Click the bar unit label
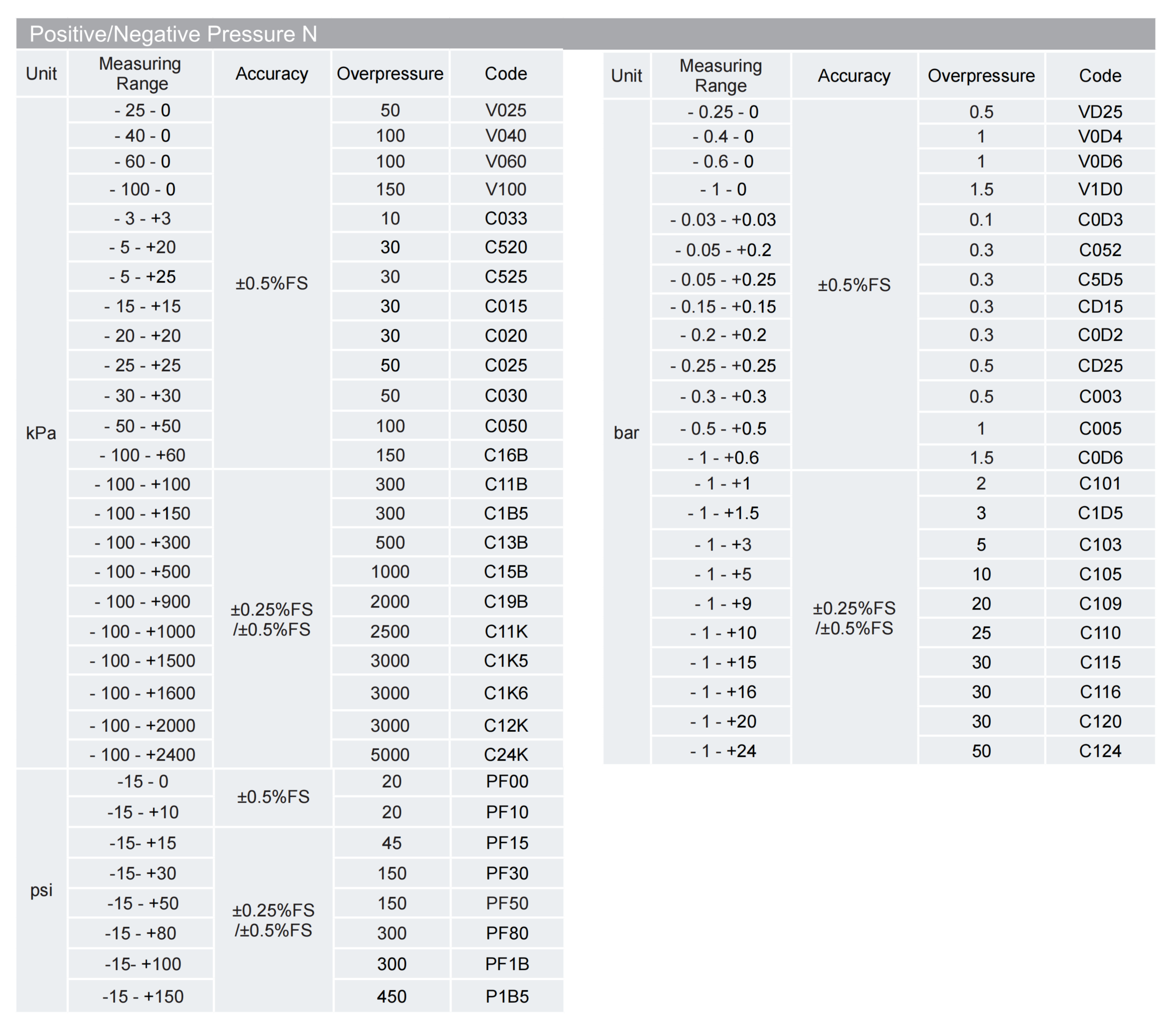1175x1036 pixels. coord(626,432)
